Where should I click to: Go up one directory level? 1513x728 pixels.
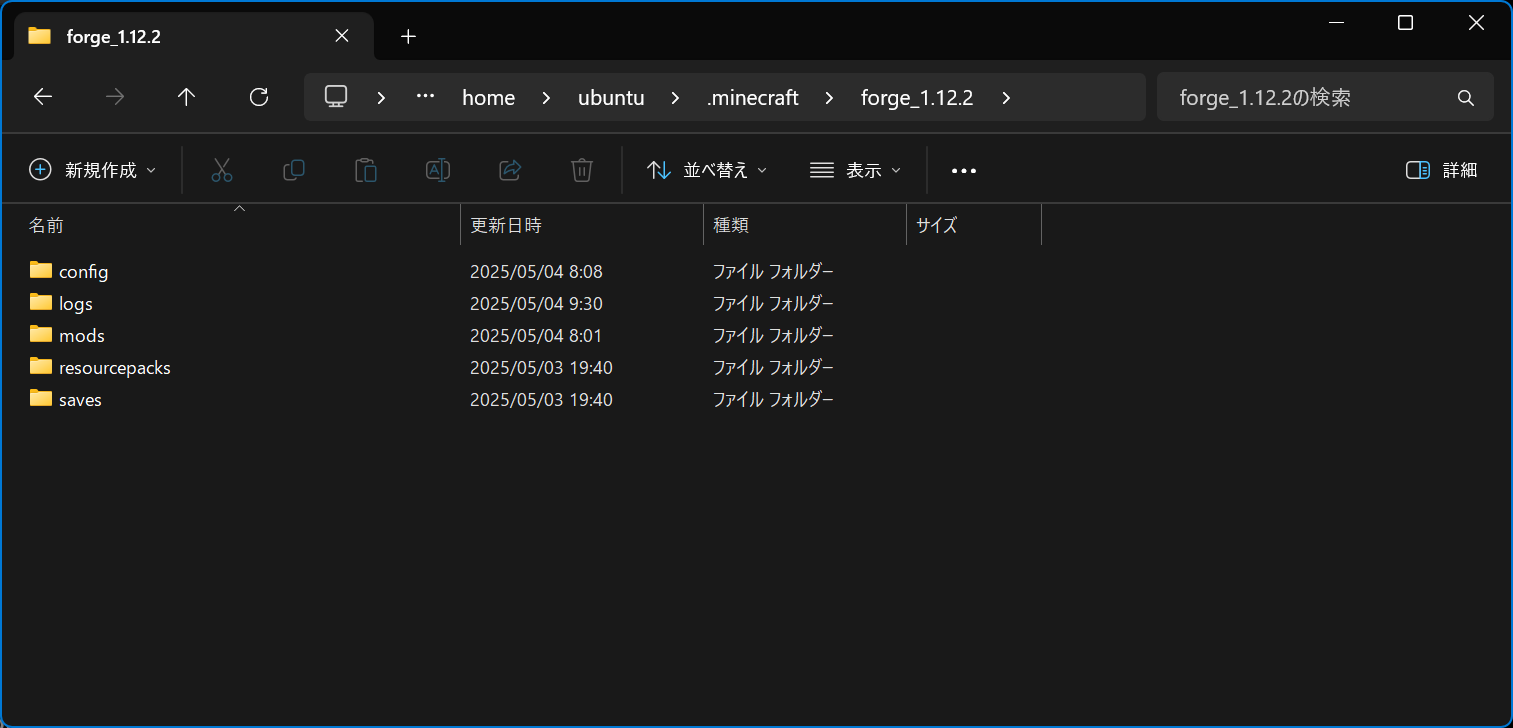pyautogui.click(x=187, y=97)
